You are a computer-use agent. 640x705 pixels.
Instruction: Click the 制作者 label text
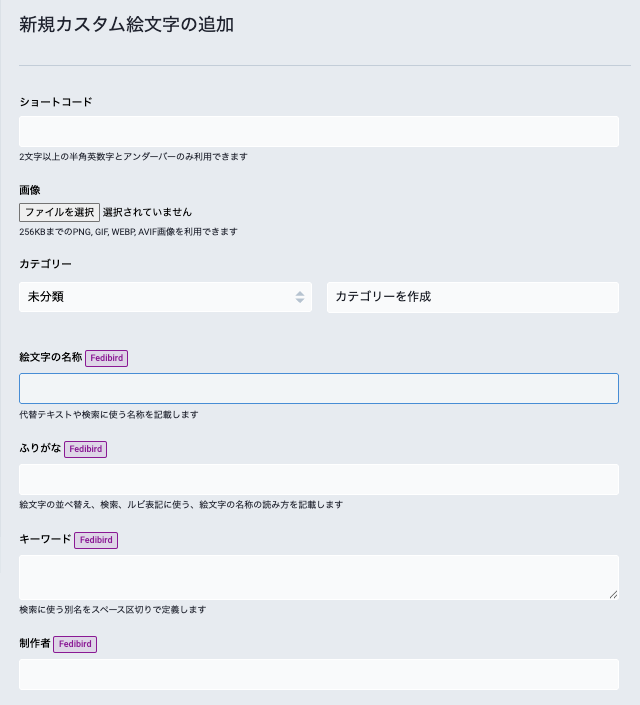[35, 643]
